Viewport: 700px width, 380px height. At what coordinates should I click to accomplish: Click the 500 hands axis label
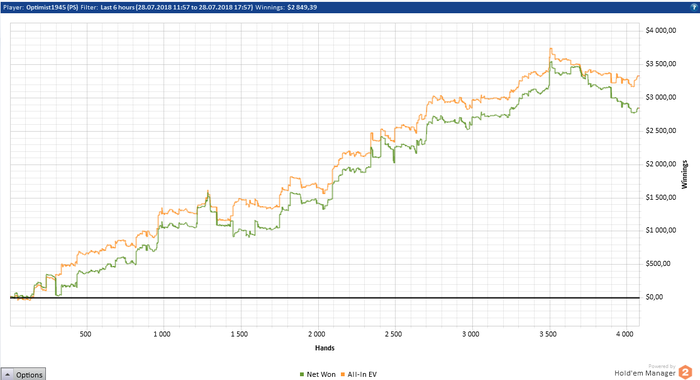pyautogui.click(x=85, y=334)
